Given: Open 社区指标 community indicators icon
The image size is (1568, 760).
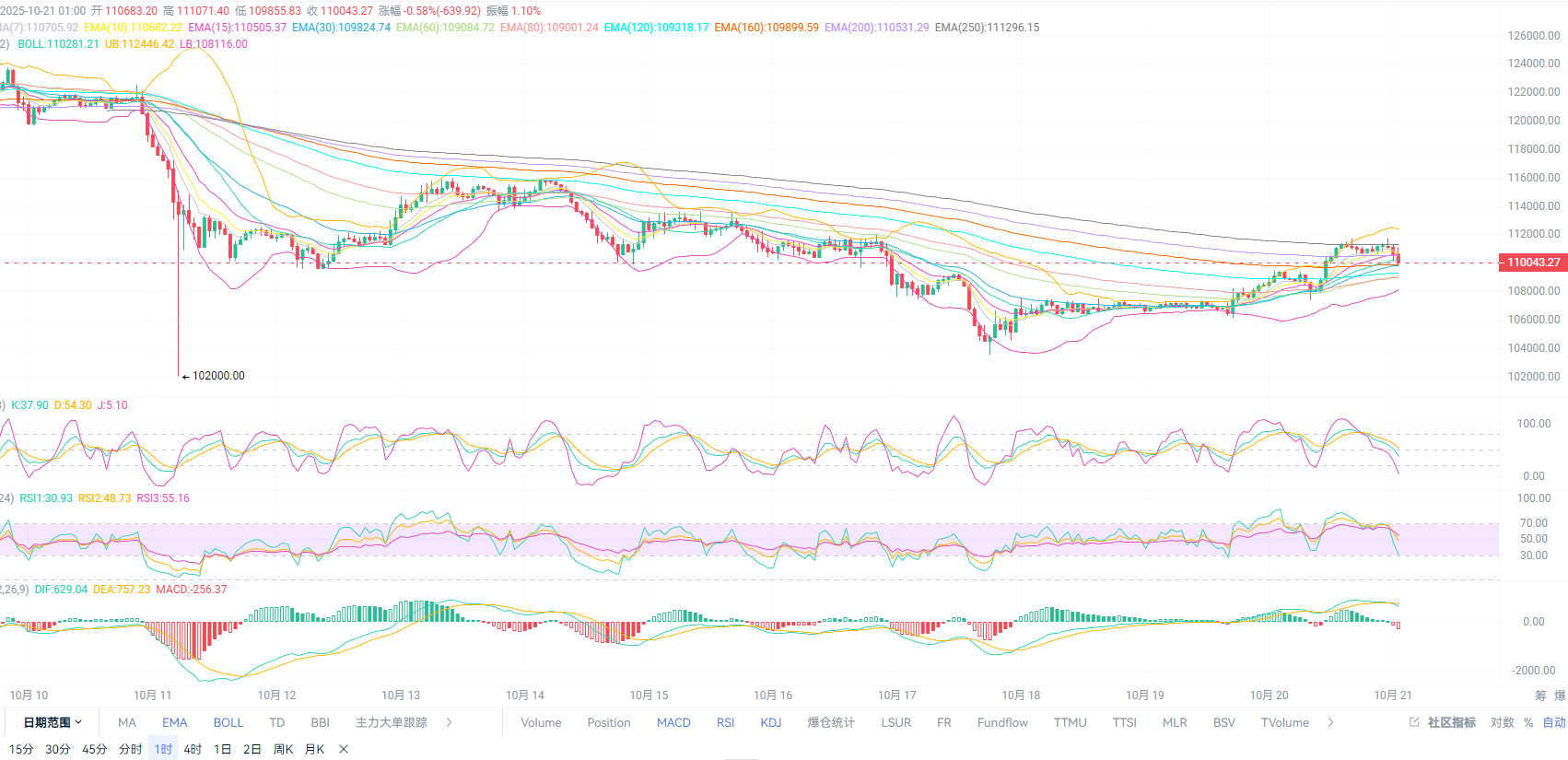Looking at the screenshot, I should point(1443,722).
